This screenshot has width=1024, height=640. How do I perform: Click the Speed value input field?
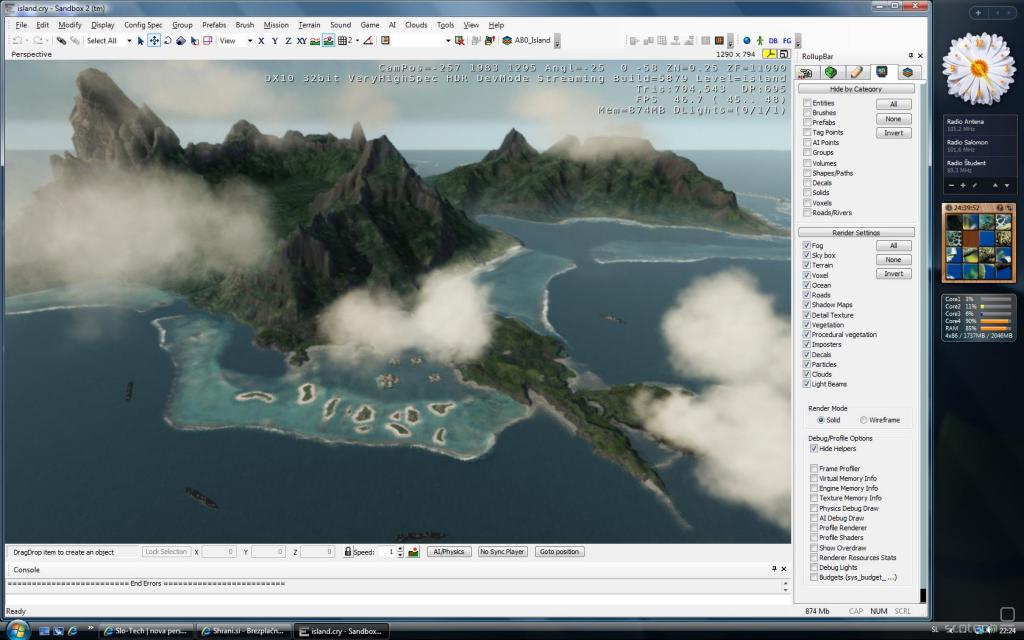coord(387,552)
